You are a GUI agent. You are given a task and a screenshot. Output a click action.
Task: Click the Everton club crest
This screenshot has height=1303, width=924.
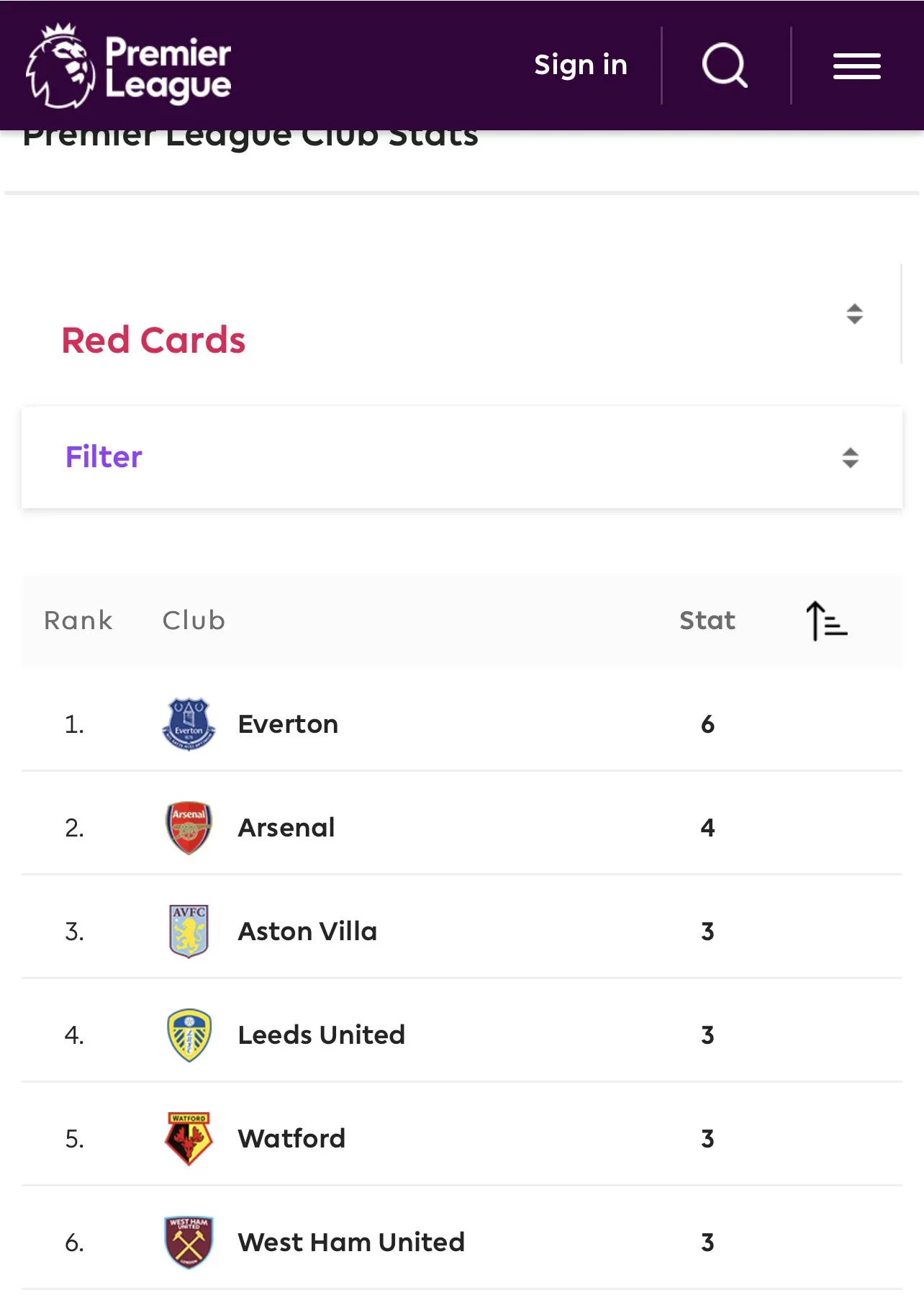pos(189,724)
